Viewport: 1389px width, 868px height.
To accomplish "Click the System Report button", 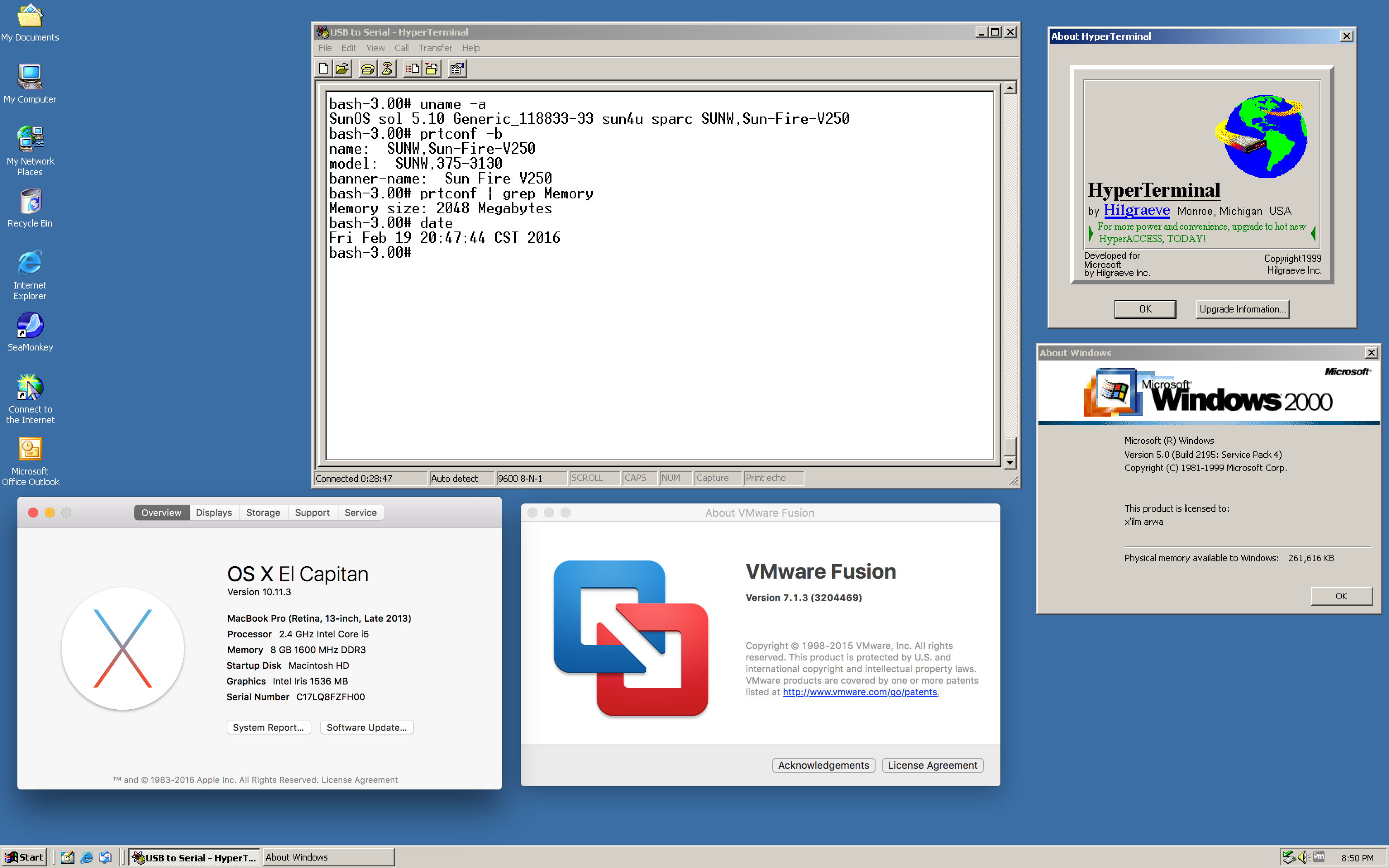I will point(269,727).
